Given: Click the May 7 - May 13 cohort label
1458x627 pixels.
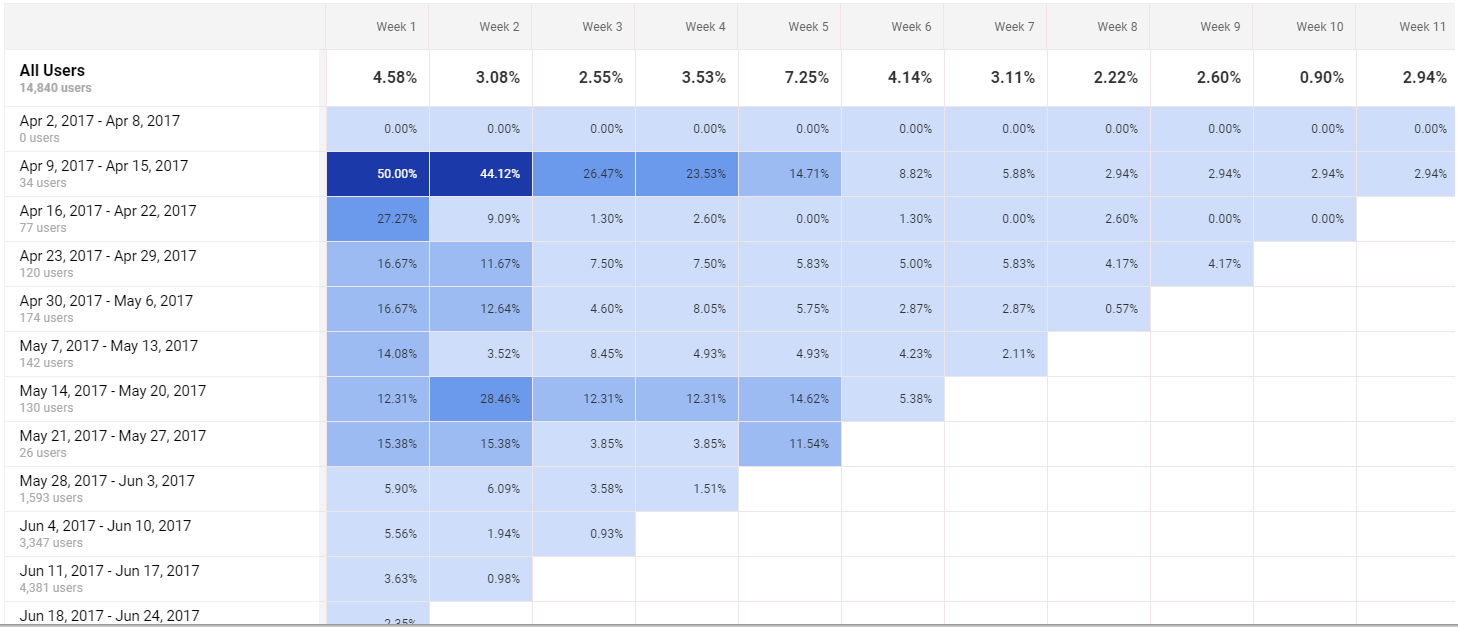Looking at the screenshot, I should [x=100, y=345].
